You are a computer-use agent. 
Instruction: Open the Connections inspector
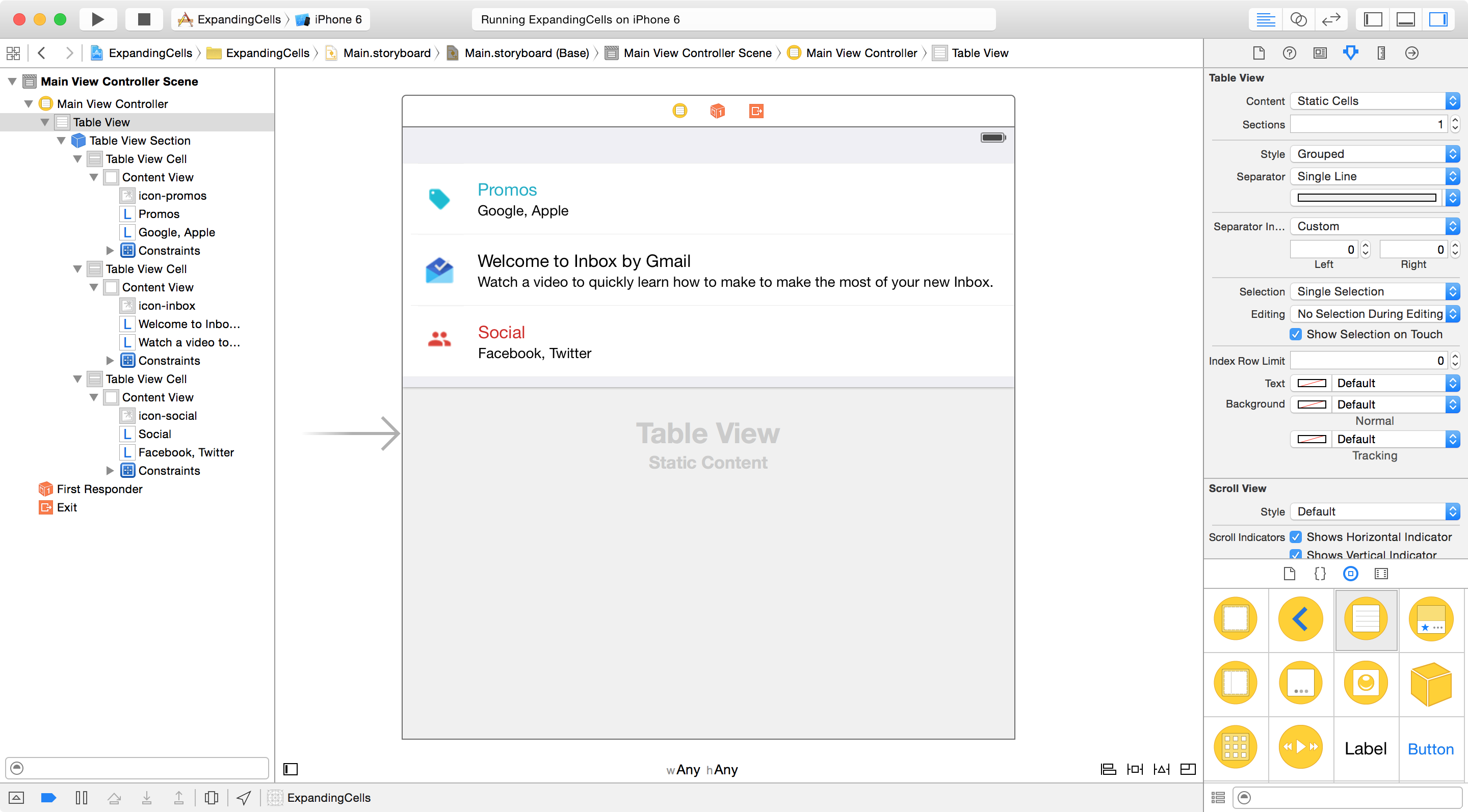pos(1411,53)
